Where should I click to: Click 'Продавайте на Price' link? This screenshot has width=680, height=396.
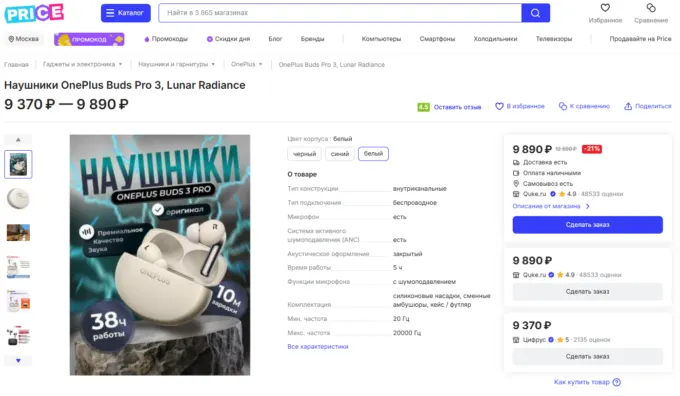[x=641, y=39]
